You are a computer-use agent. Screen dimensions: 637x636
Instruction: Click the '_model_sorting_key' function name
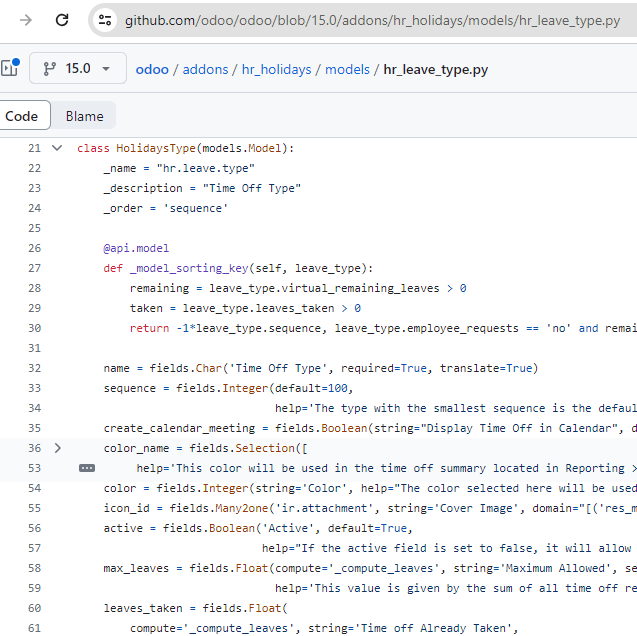[x=189, y=268]
